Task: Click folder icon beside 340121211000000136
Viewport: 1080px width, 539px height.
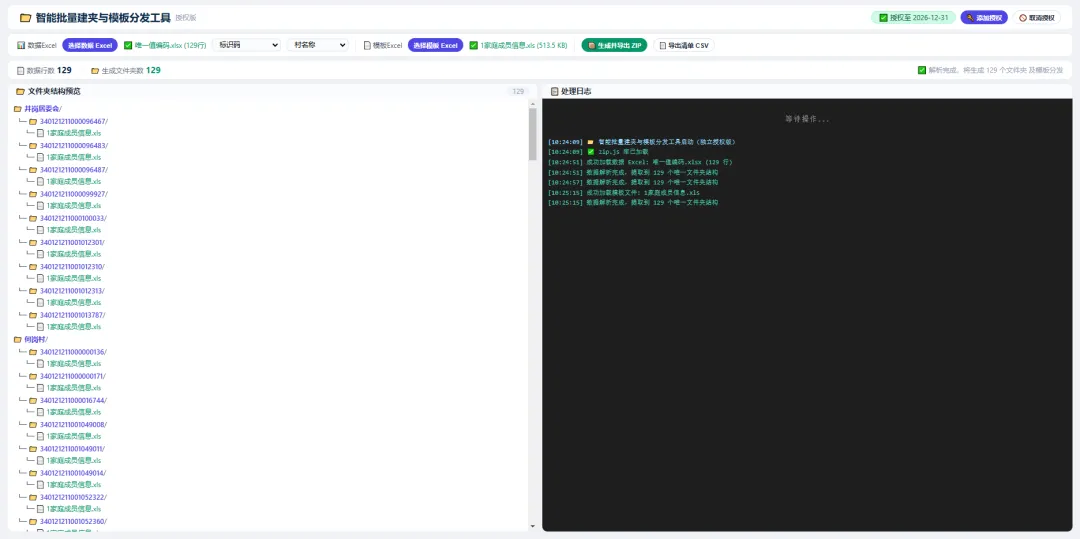Action: [32, 352]
